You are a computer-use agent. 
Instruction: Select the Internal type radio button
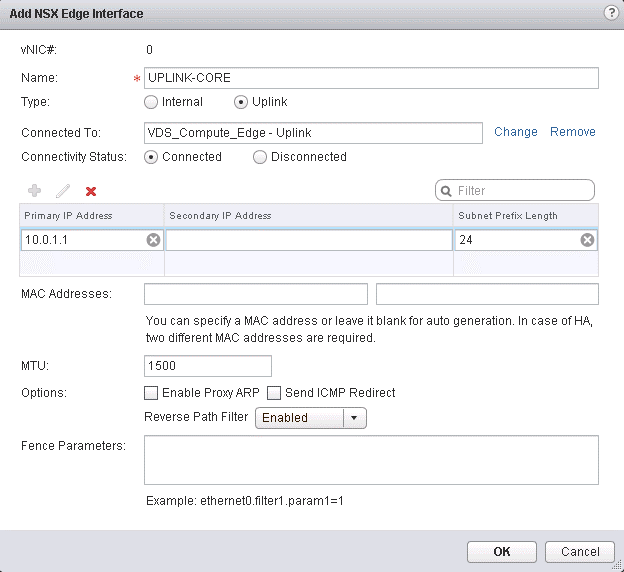click(151, 102)
